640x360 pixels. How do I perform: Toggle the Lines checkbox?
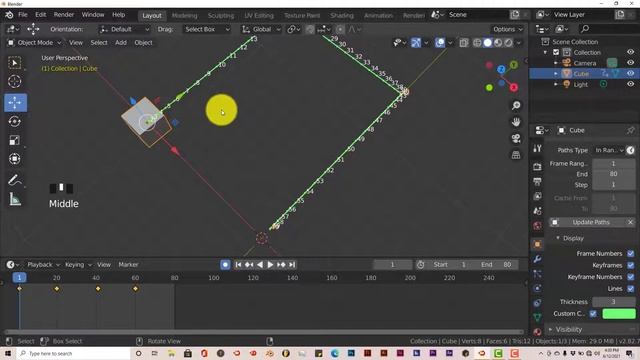click(x=631, y=289)
